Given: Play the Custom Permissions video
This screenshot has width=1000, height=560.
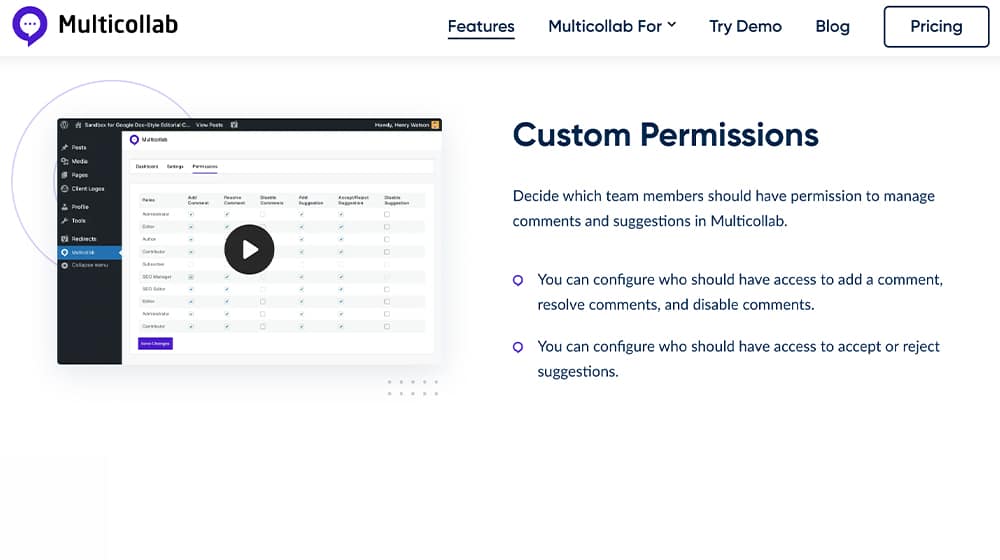Looking at the screenshot, I should pyautogui.click(x=249, y=249).
